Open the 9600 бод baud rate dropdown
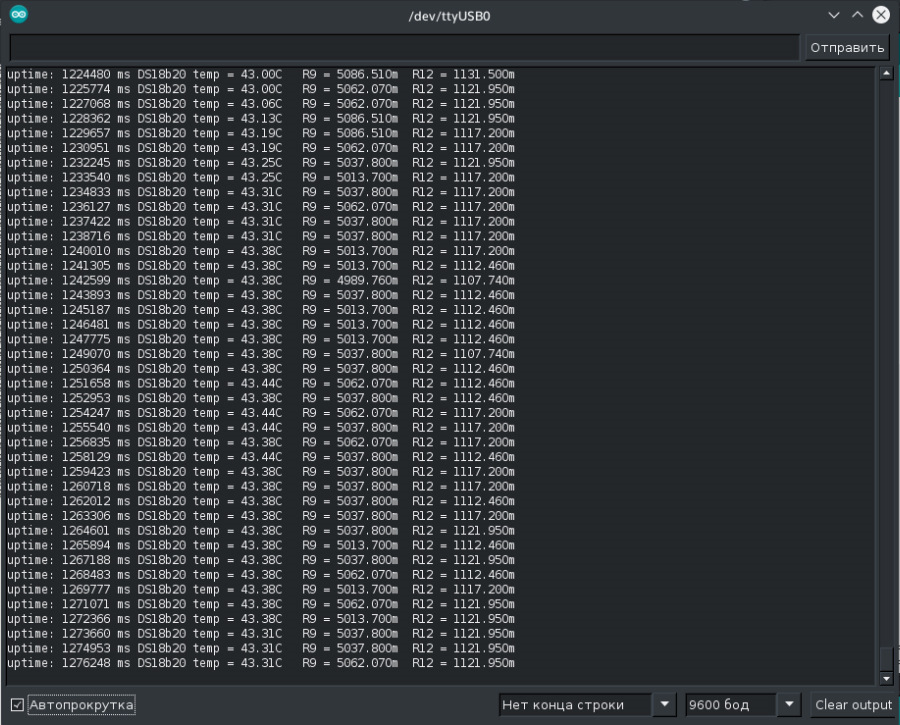Image resolution: width=900 pixels, height=725 pixels. coord(743,704)
